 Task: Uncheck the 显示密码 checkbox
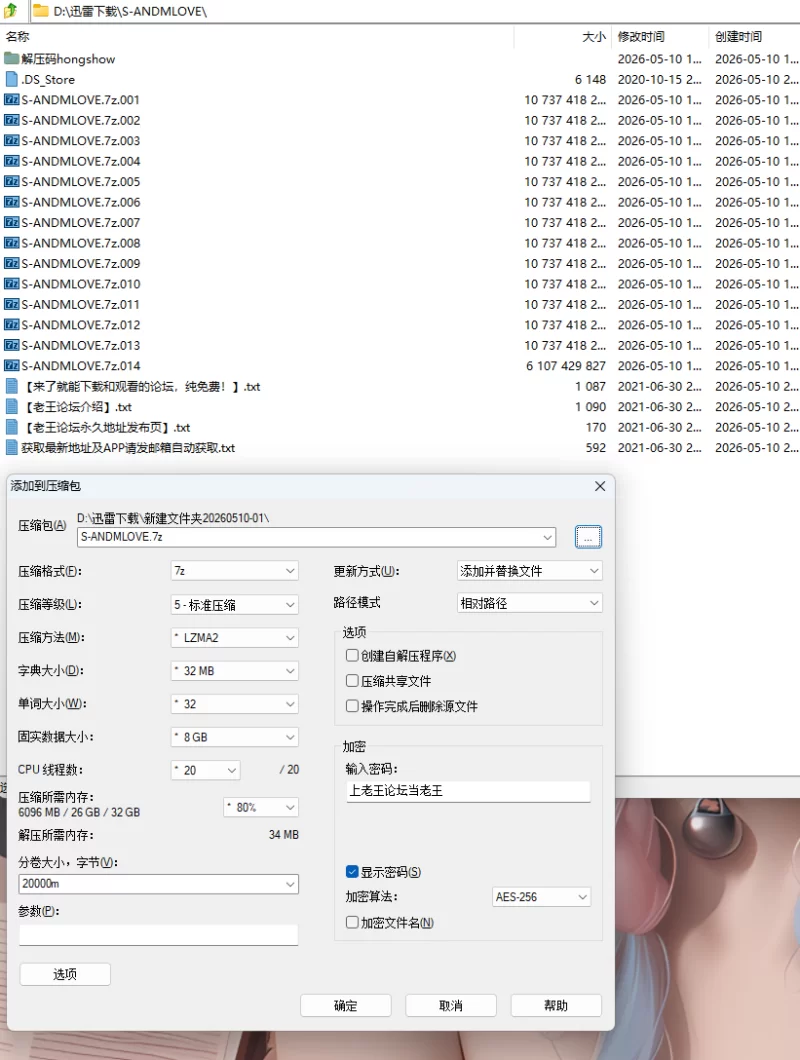[352, 871]
